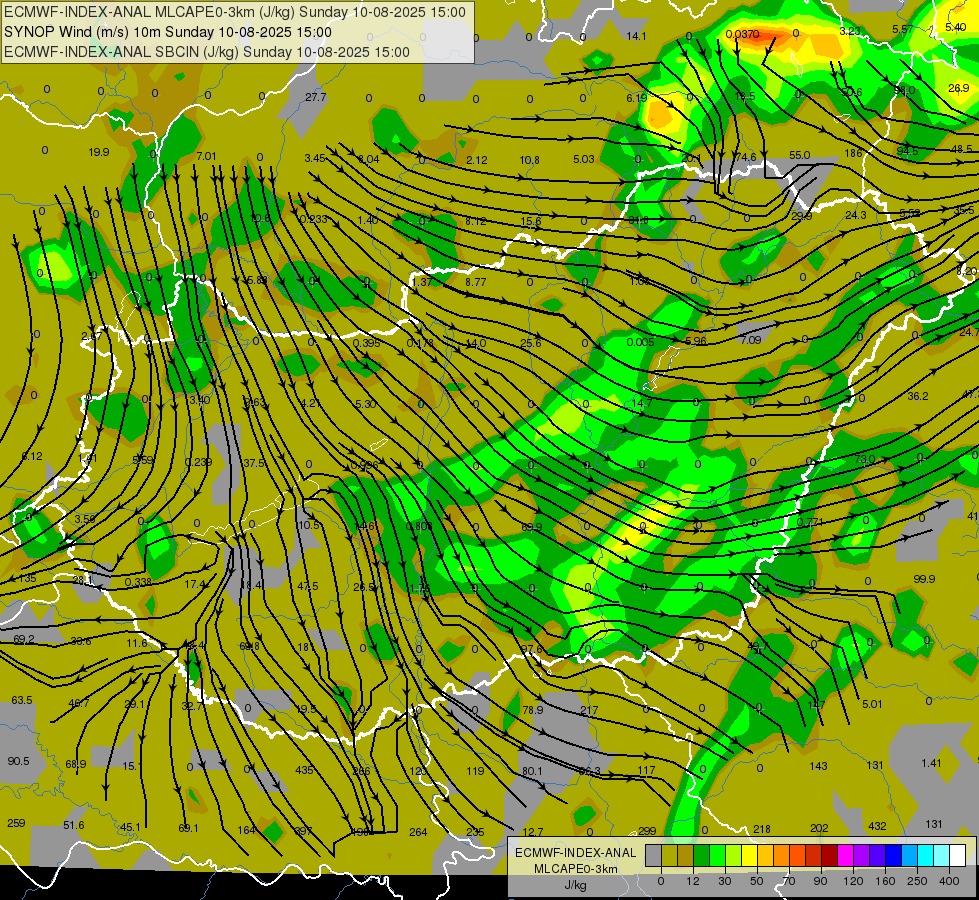Click the map value 218
The width and height of the screenshot is (979, 900).
tap(762, 829)
